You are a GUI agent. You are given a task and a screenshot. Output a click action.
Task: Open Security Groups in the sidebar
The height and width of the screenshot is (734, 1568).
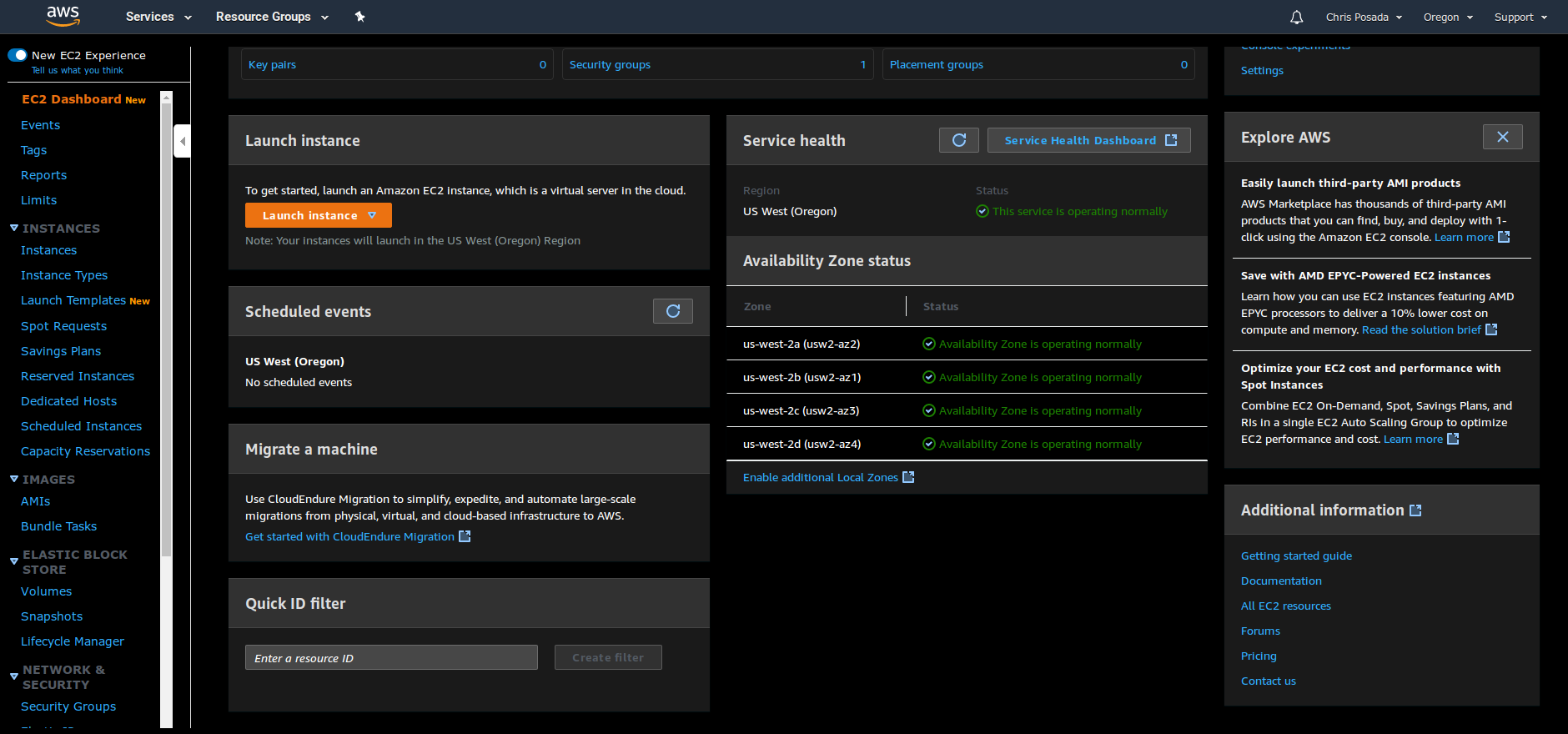tap(68, 706)
